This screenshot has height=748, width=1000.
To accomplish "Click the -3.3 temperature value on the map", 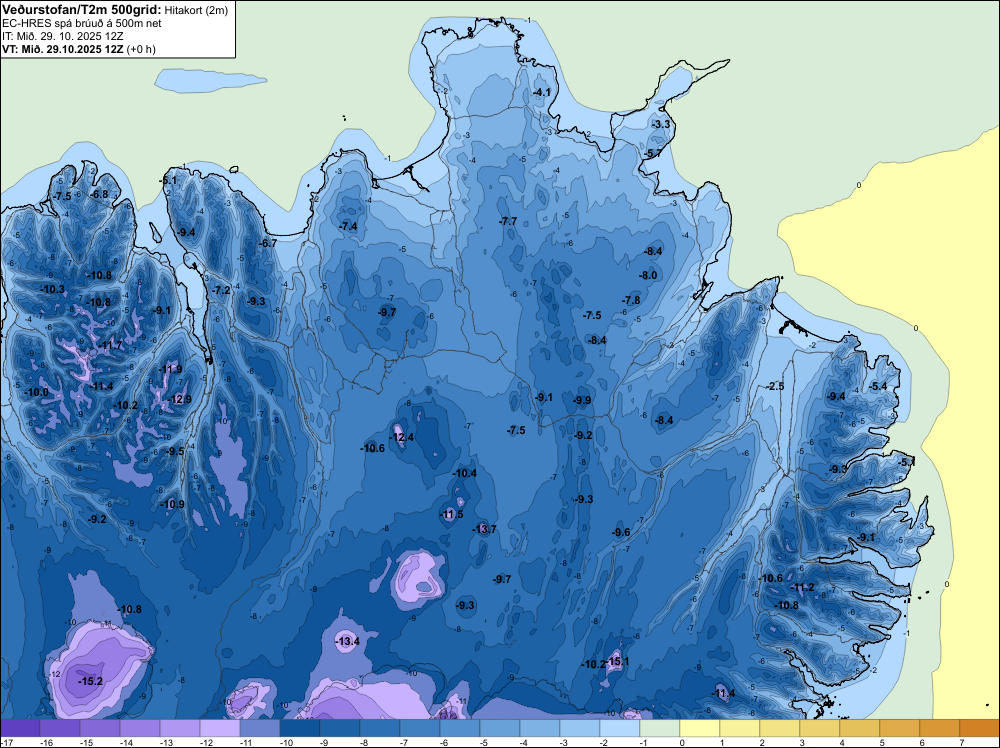I will [x=661, y=124].
